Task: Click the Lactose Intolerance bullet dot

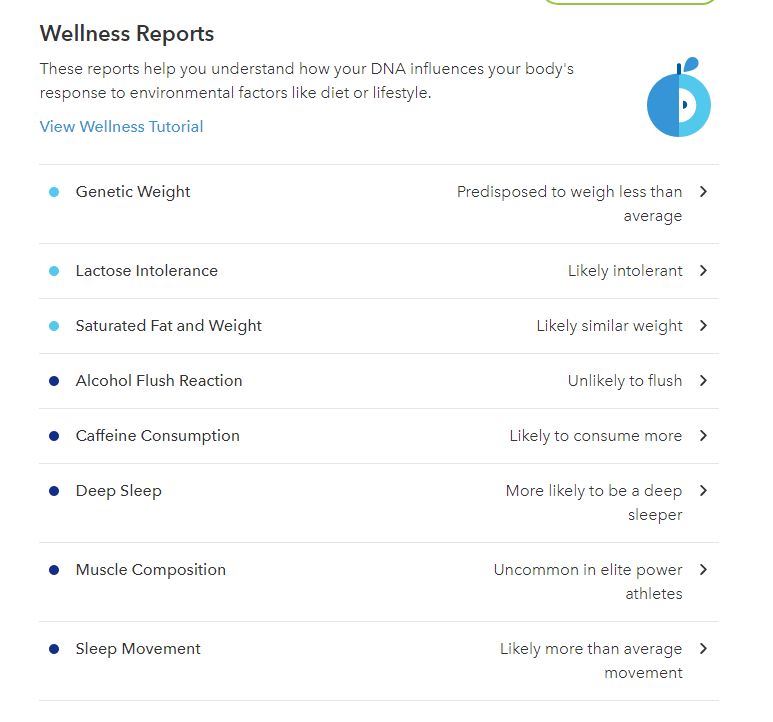Action: pos(54,271)
